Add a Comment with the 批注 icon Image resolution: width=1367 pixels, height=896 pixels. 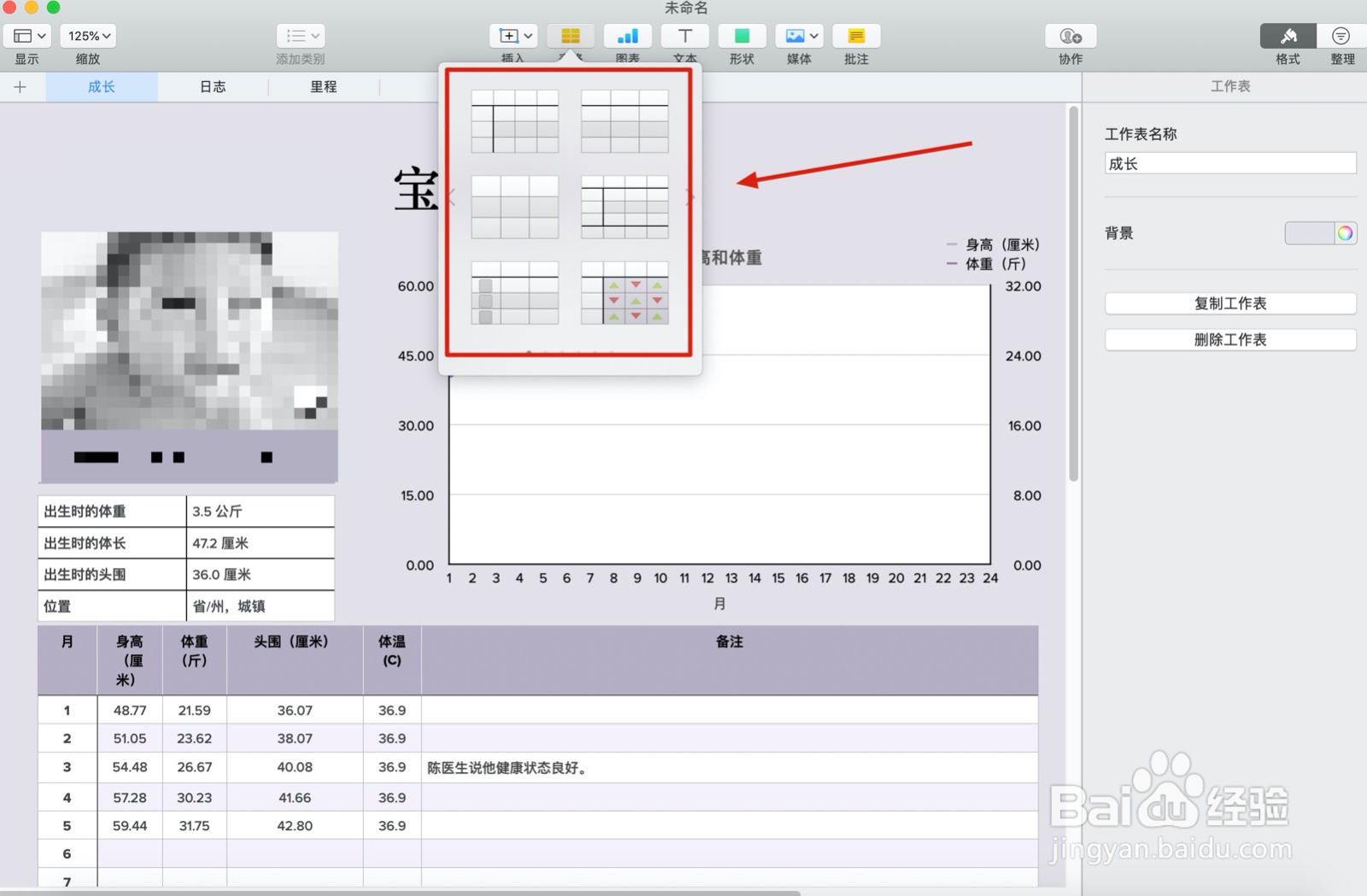(855, 36)
